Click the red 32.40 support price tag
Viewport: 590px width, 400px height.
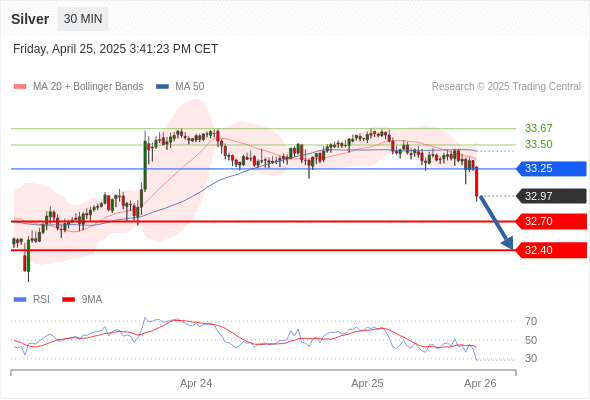coord(551,250)
